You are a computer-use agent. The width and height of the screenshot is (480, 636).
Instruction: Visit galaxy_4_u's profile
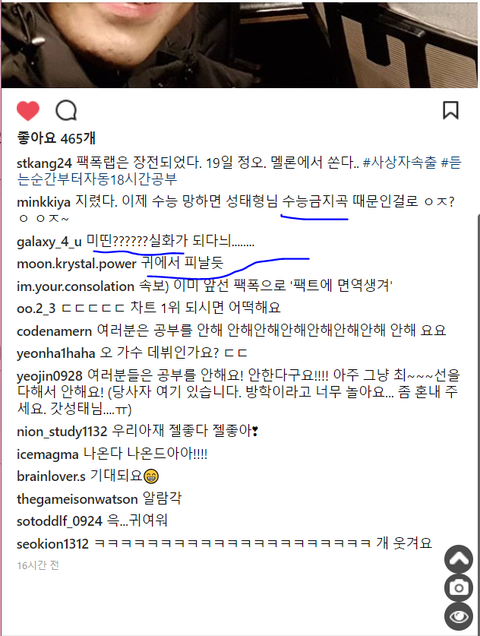click(x=49, y=242)
